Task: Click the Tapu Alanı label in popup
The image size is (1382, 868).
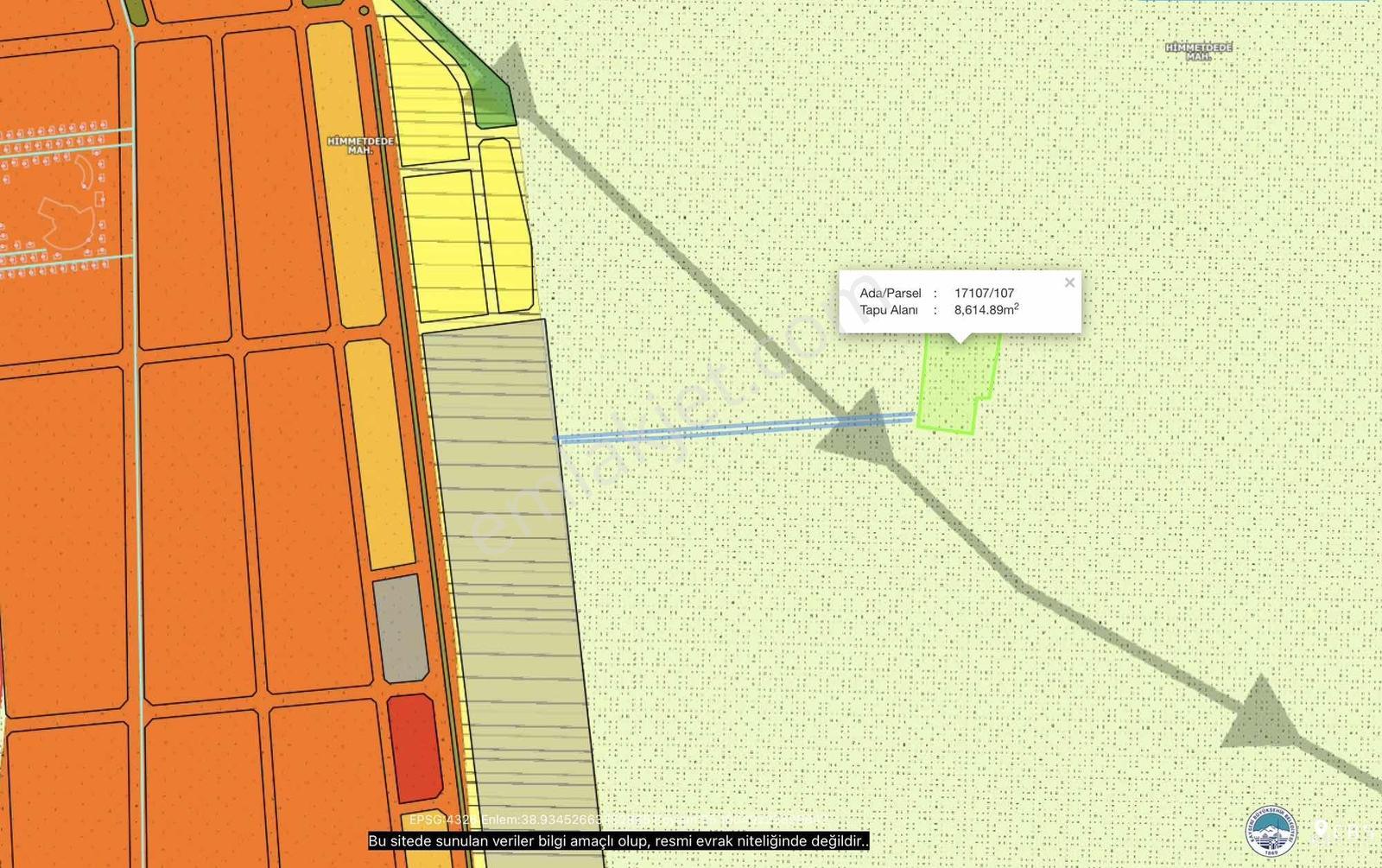Action: (889, 309)
